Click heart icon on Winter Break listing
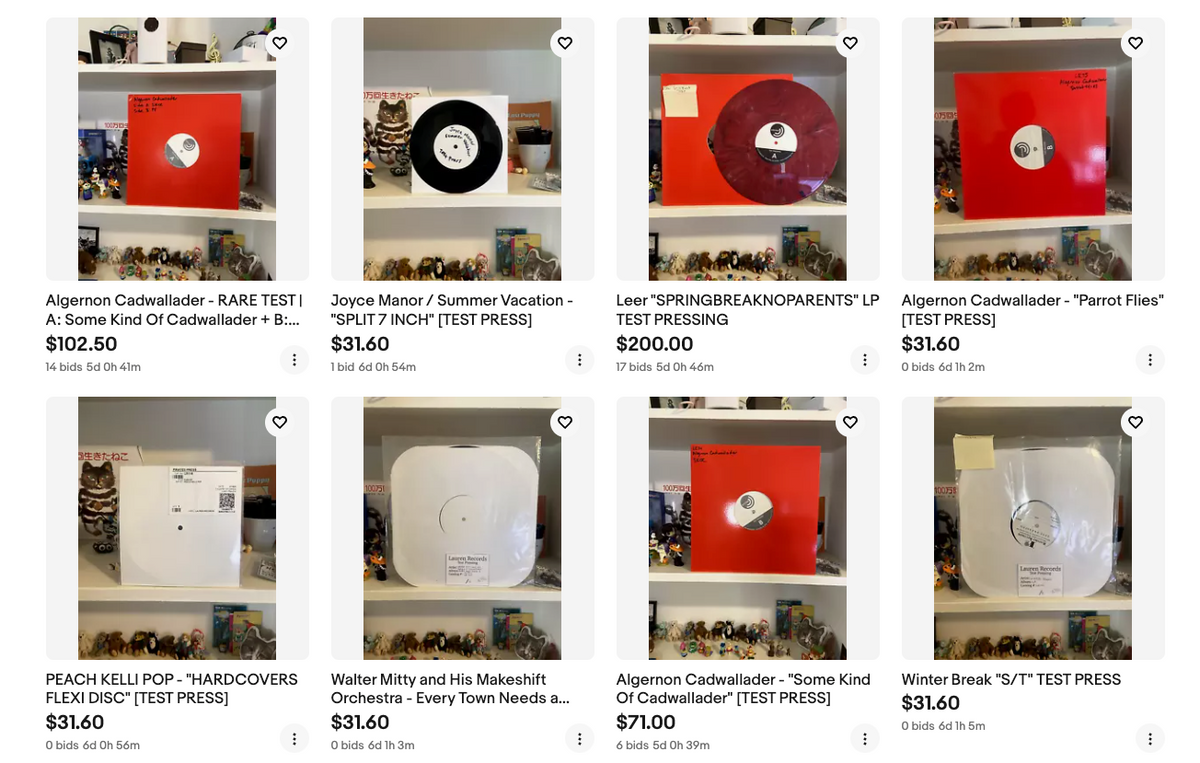 click(x=1135, y=422)
